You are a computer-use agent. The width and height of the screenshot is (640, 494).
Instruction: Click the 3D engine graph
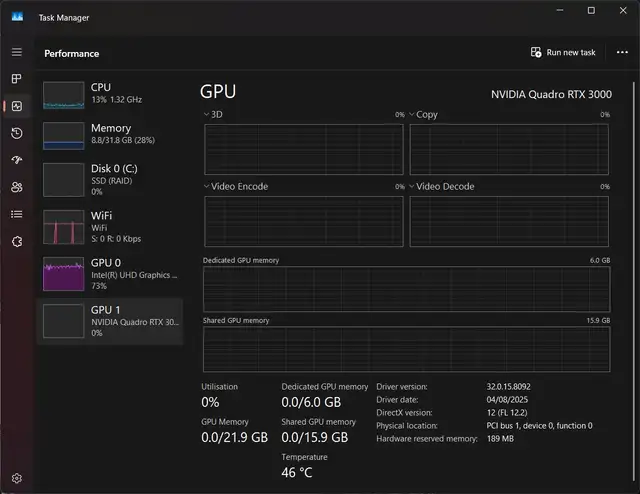(304, 149)
